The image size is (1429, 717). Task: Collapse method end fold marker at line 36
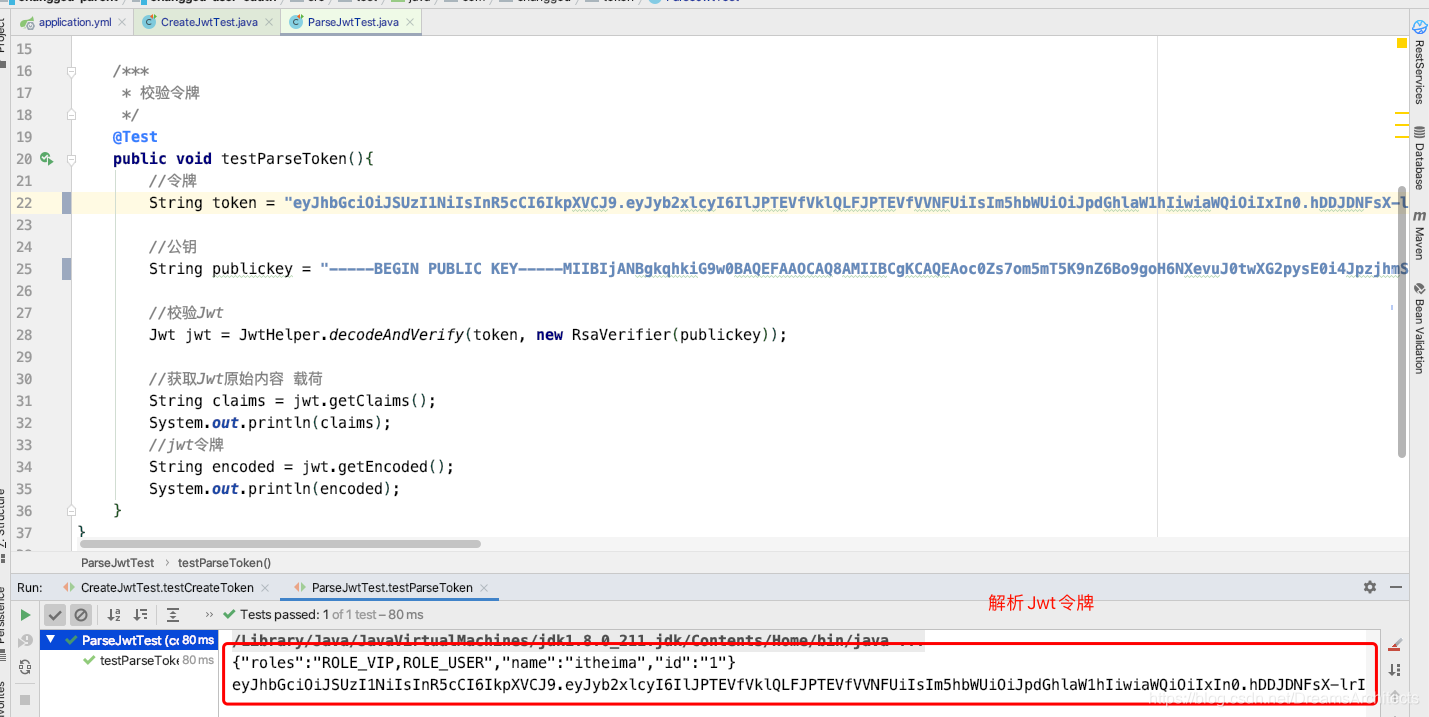[x=71, y=510]
